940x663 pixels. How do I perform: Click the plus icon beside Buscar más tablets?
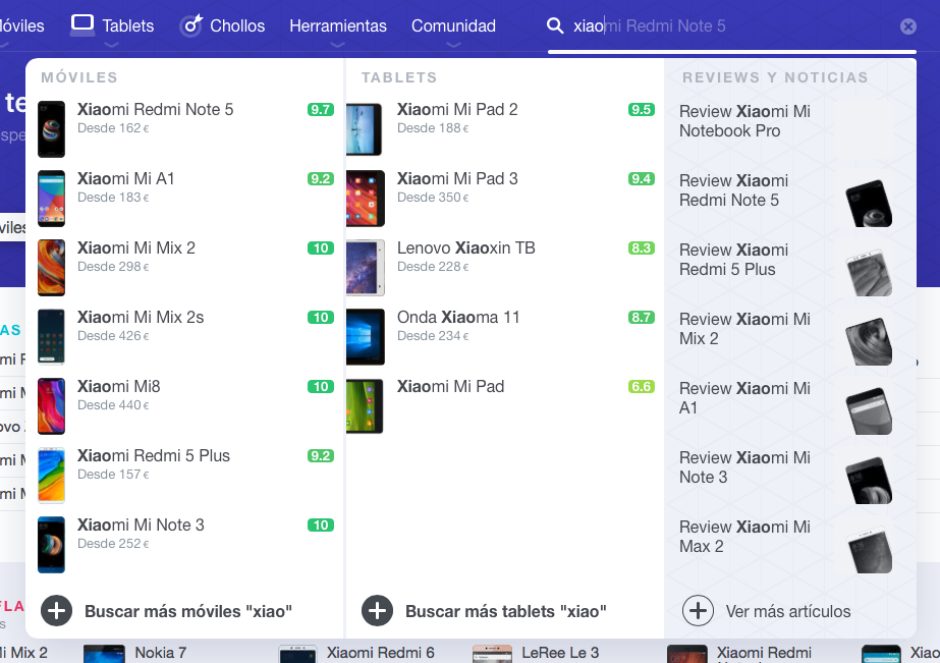click(377, 611)
